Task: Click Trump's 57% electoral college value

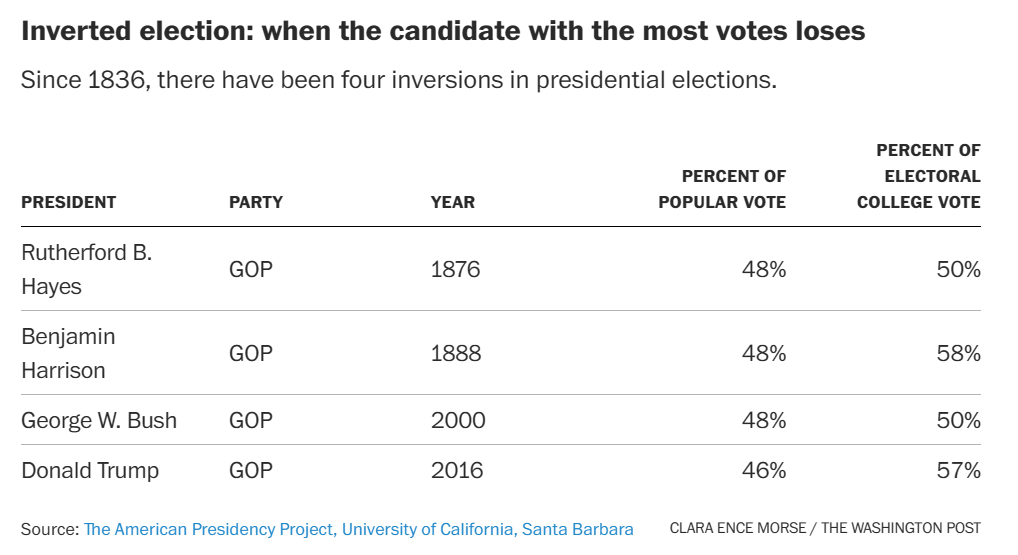Action: [958, 470]
